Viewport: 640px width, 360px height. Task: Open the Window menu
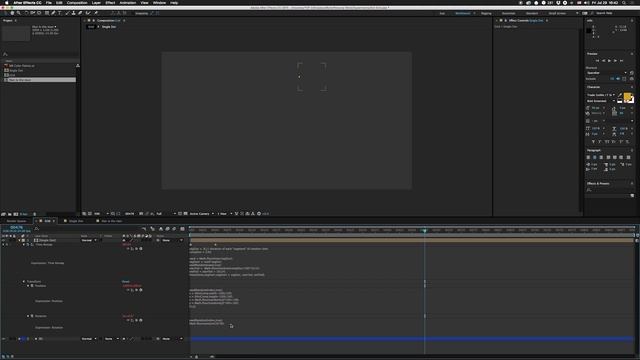(x=159, y=3)
